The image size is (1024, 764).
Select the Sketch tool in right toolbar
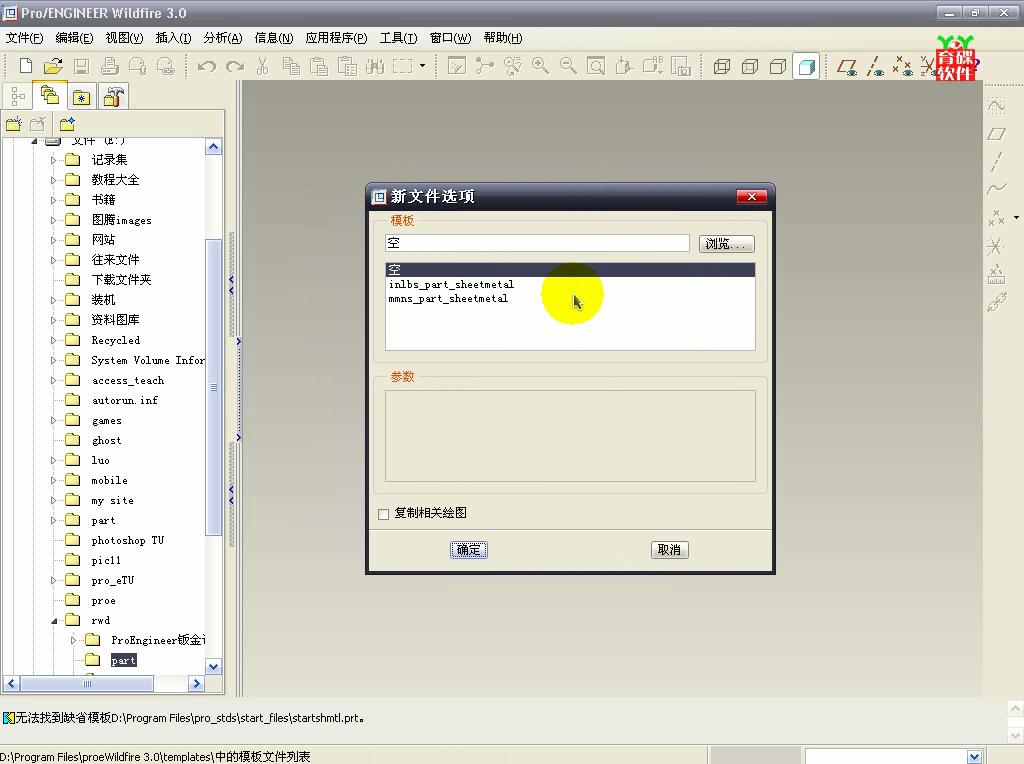[997, 106]
